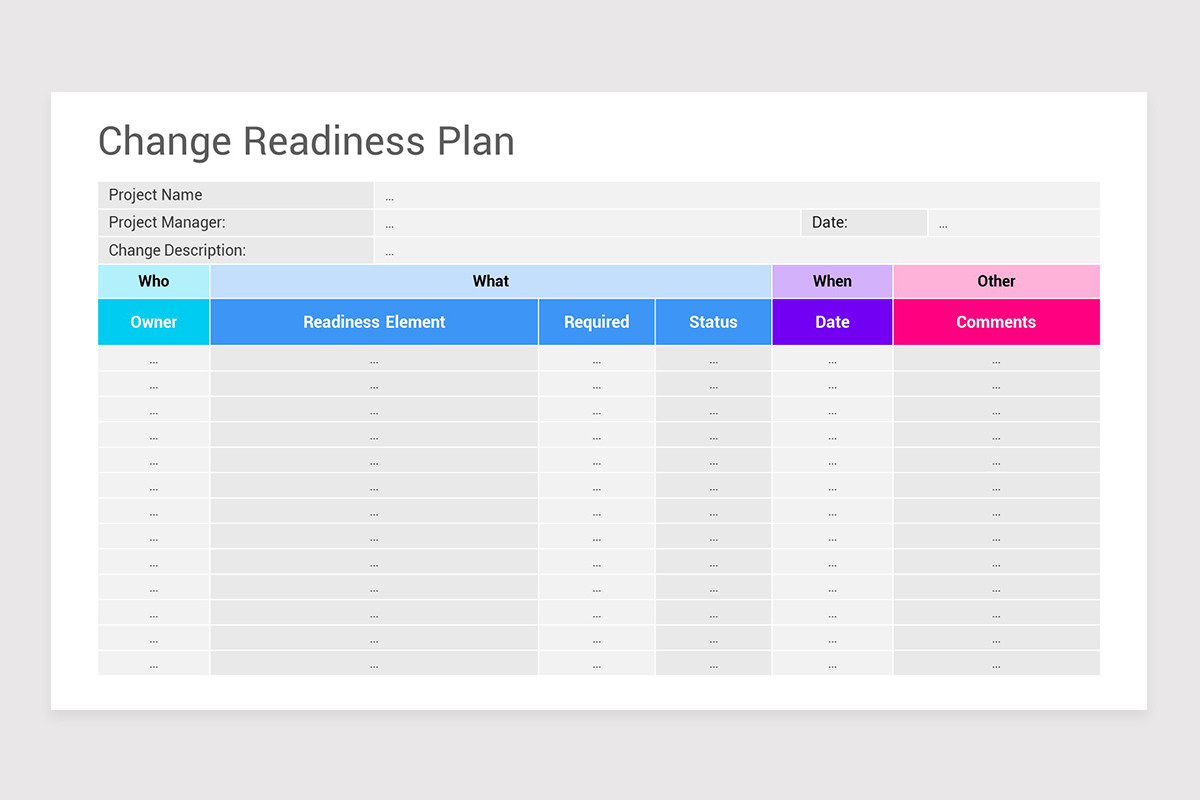Image resolution: width=1200 pixels, height=800 pixels.
Task: Select the pink 'Comments' column header
Action: point(997,322)
